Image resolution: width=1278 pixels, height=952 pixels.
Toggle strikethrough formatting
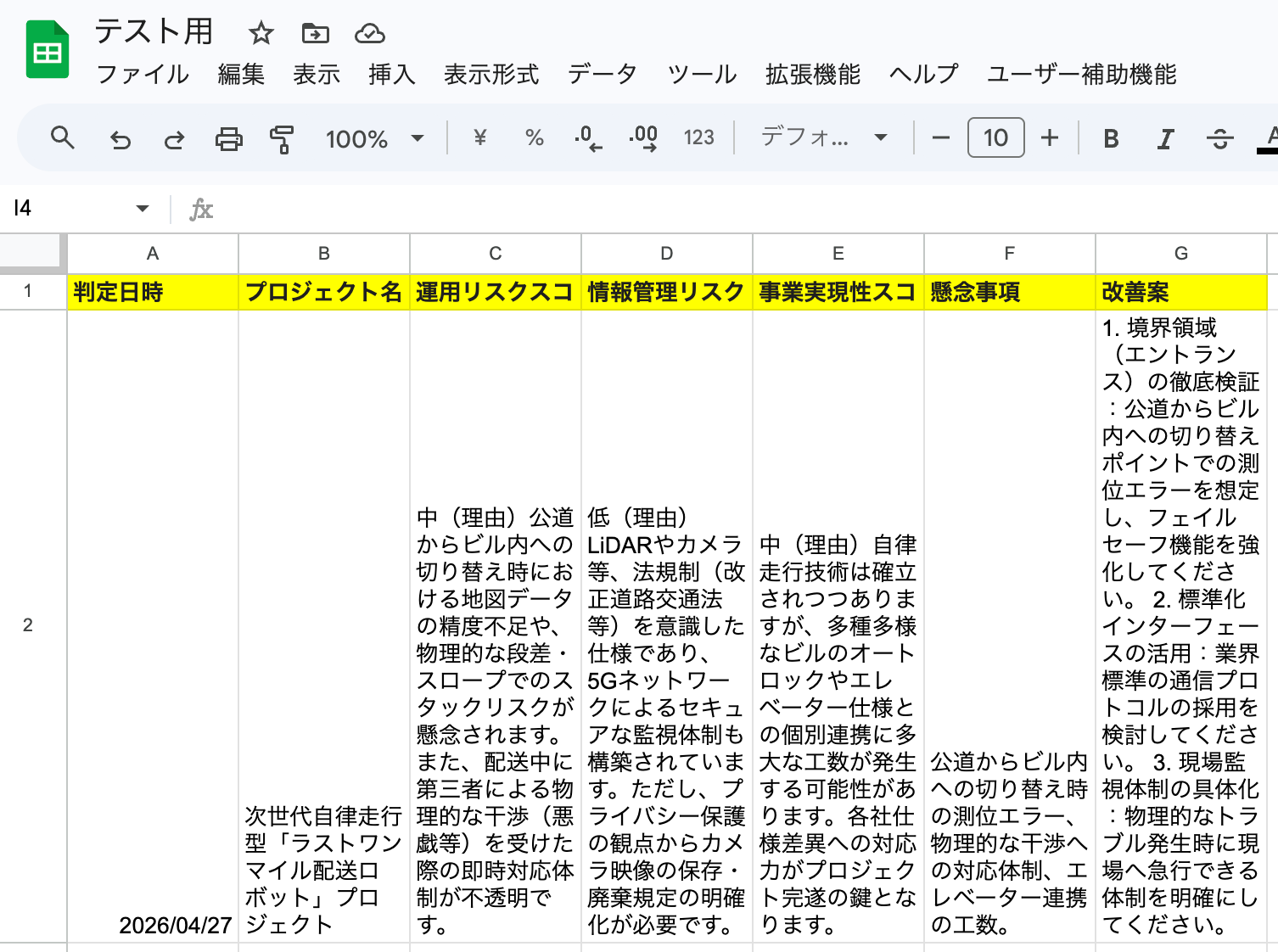pos(1219,138)
